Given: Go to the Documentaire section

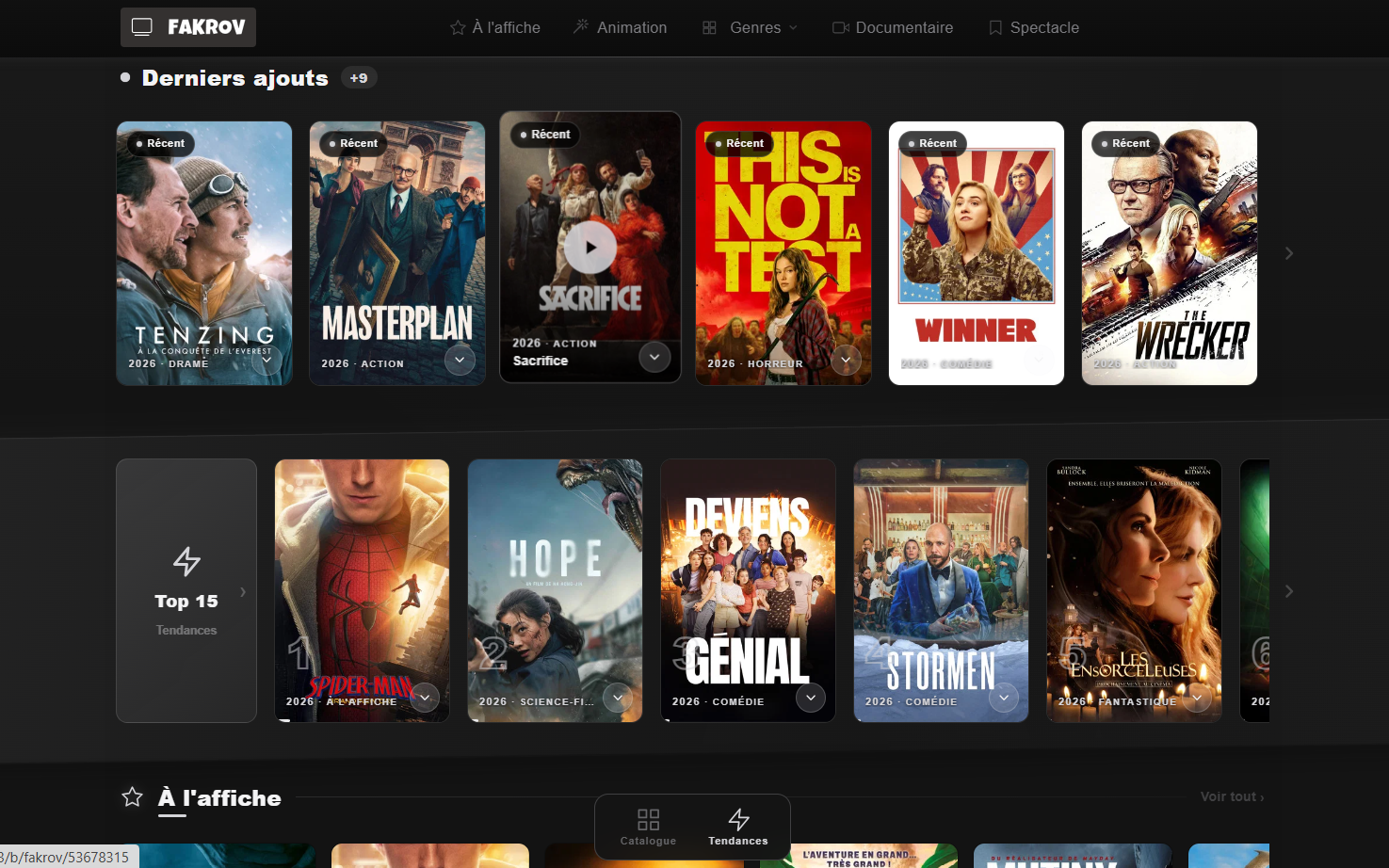Looking at the screenshot, I should tap(893, 28).
